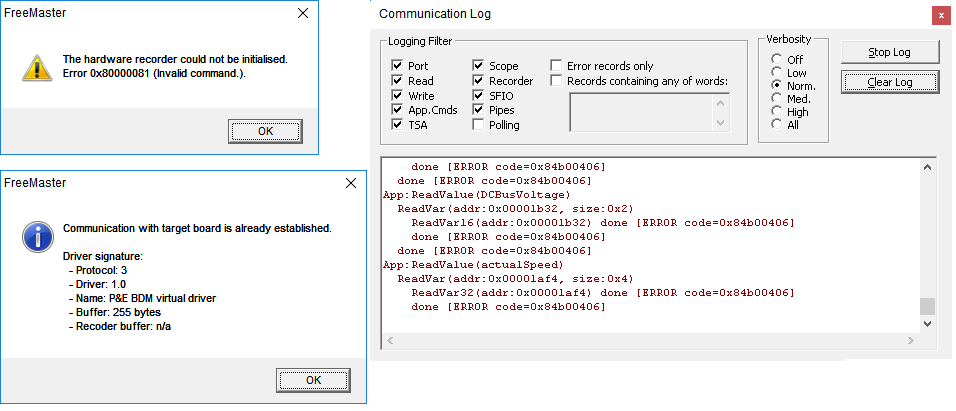This screenshot has width=956, height=411.
Task: Click the yellow warning icon in error dialog
Action: coord(37,67)
